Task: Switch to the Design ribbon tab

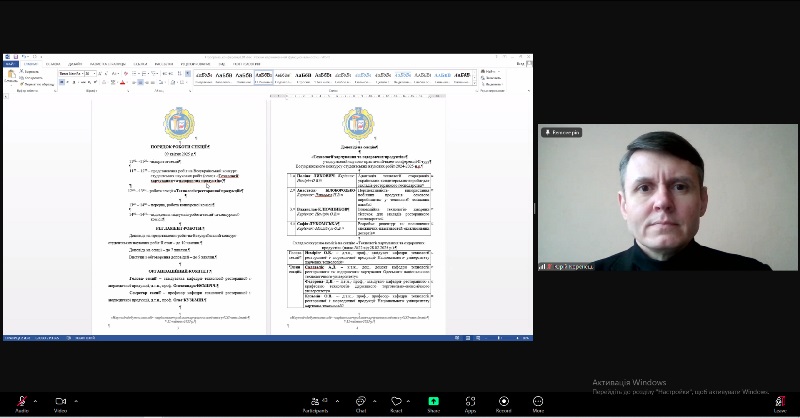Action: [75, 64]
